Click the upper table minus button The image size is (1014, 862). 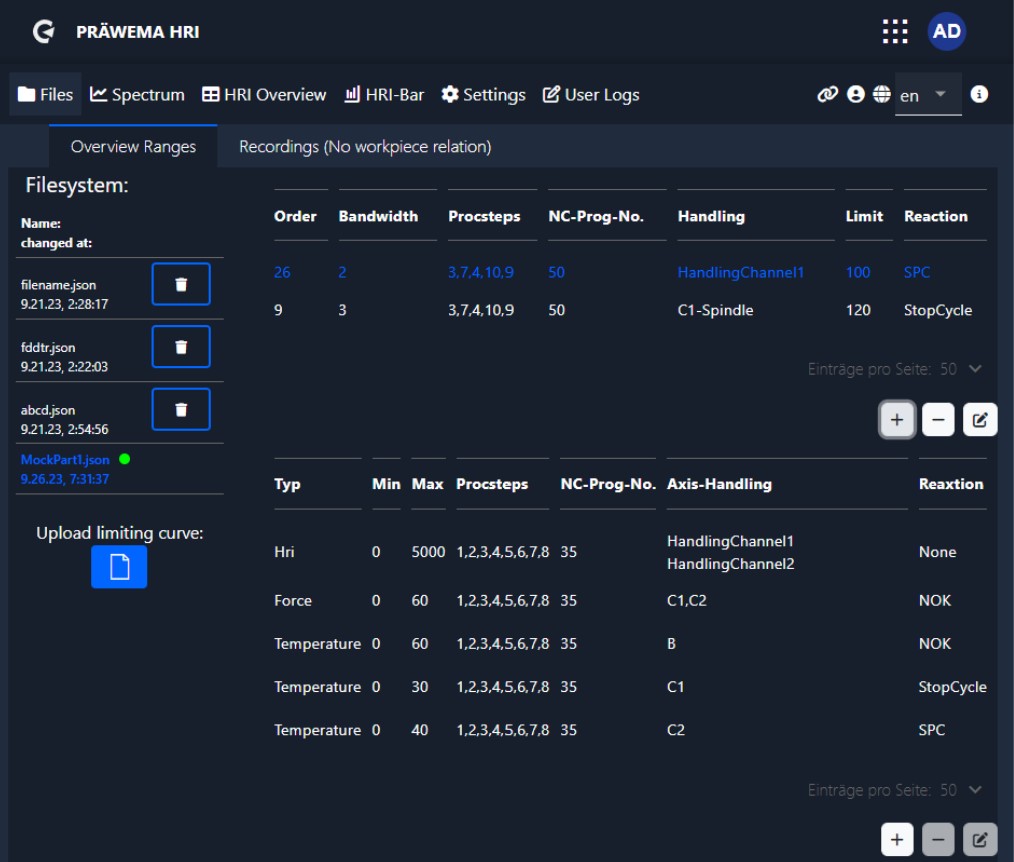click(938, 420)
